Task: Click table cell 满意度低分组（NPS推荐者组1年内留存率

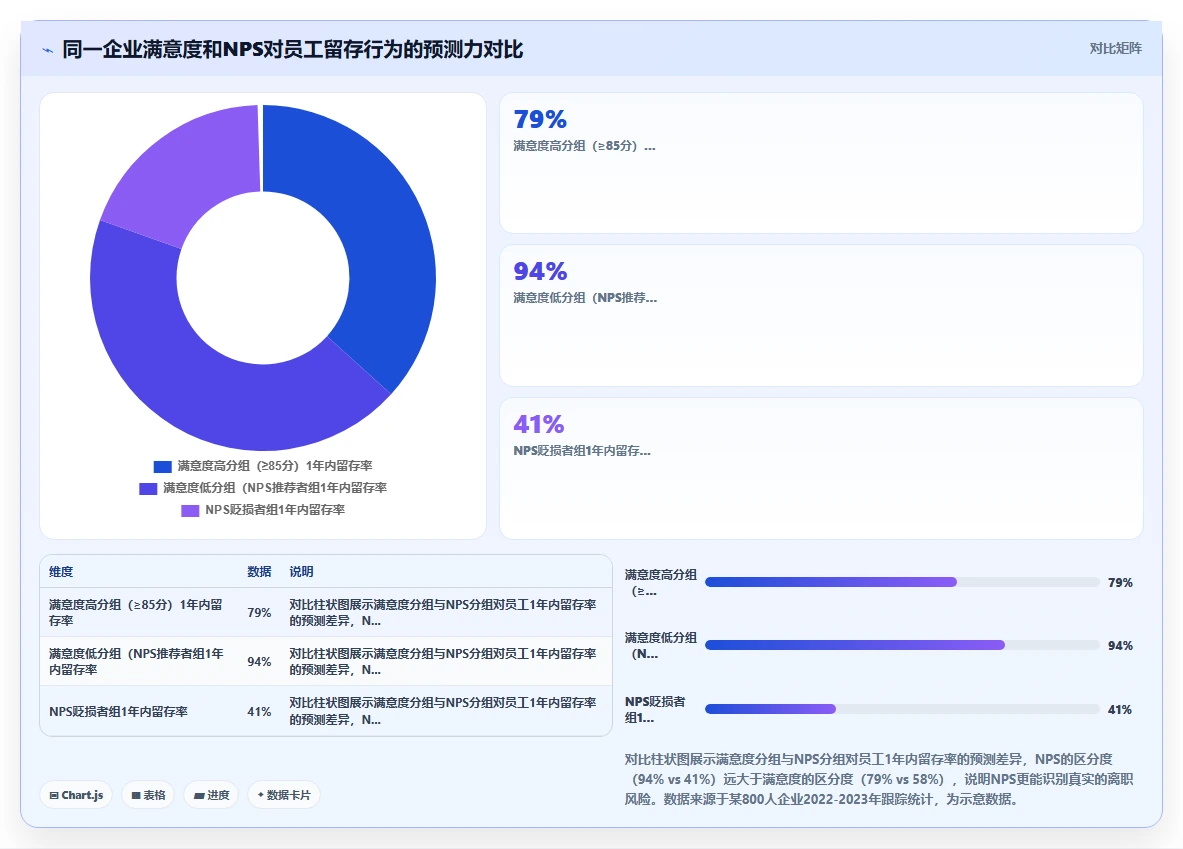Action: pos(137,661)
